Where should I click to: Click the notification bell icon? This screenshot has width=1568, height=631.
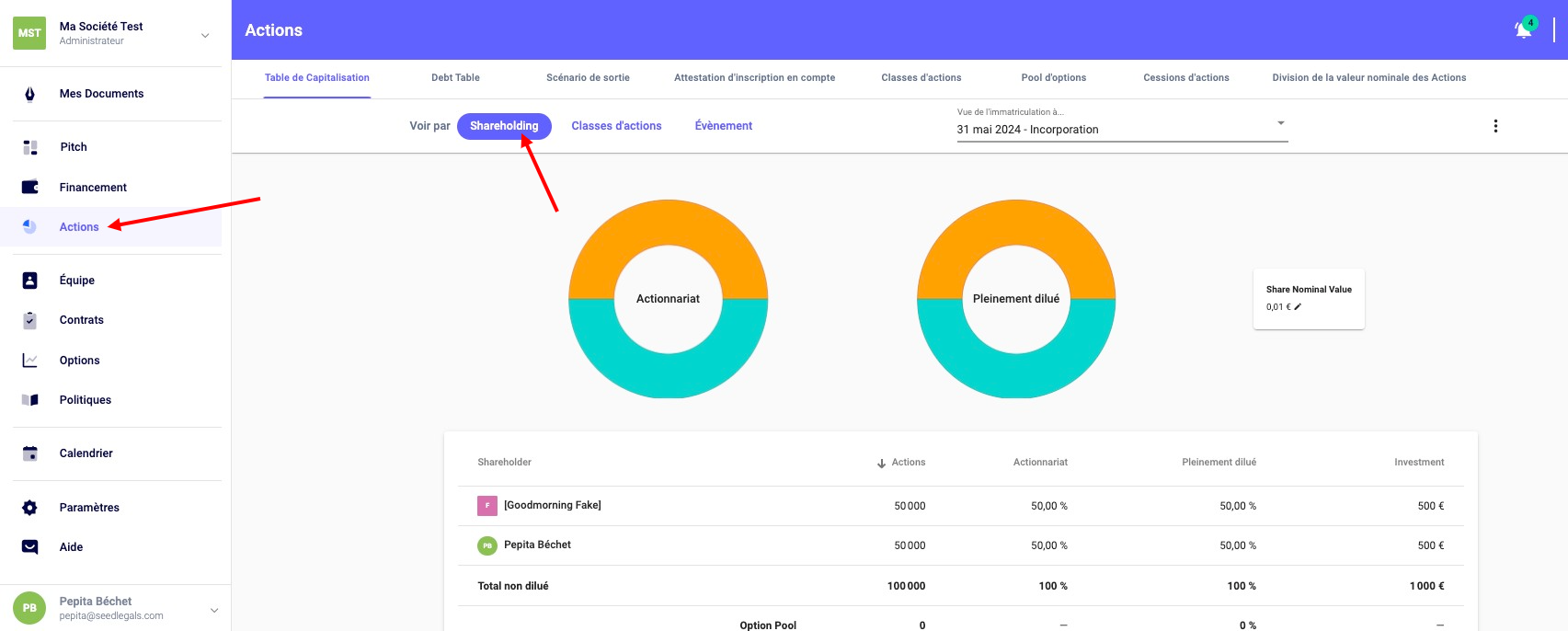pyautogui.click(x=1523, y=29)
